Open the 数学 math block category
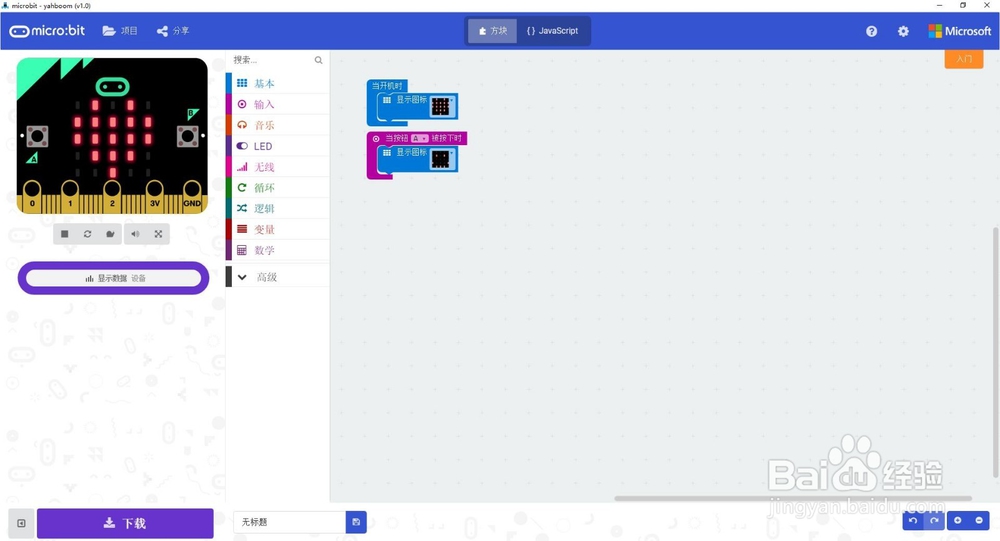 (278, 250)
